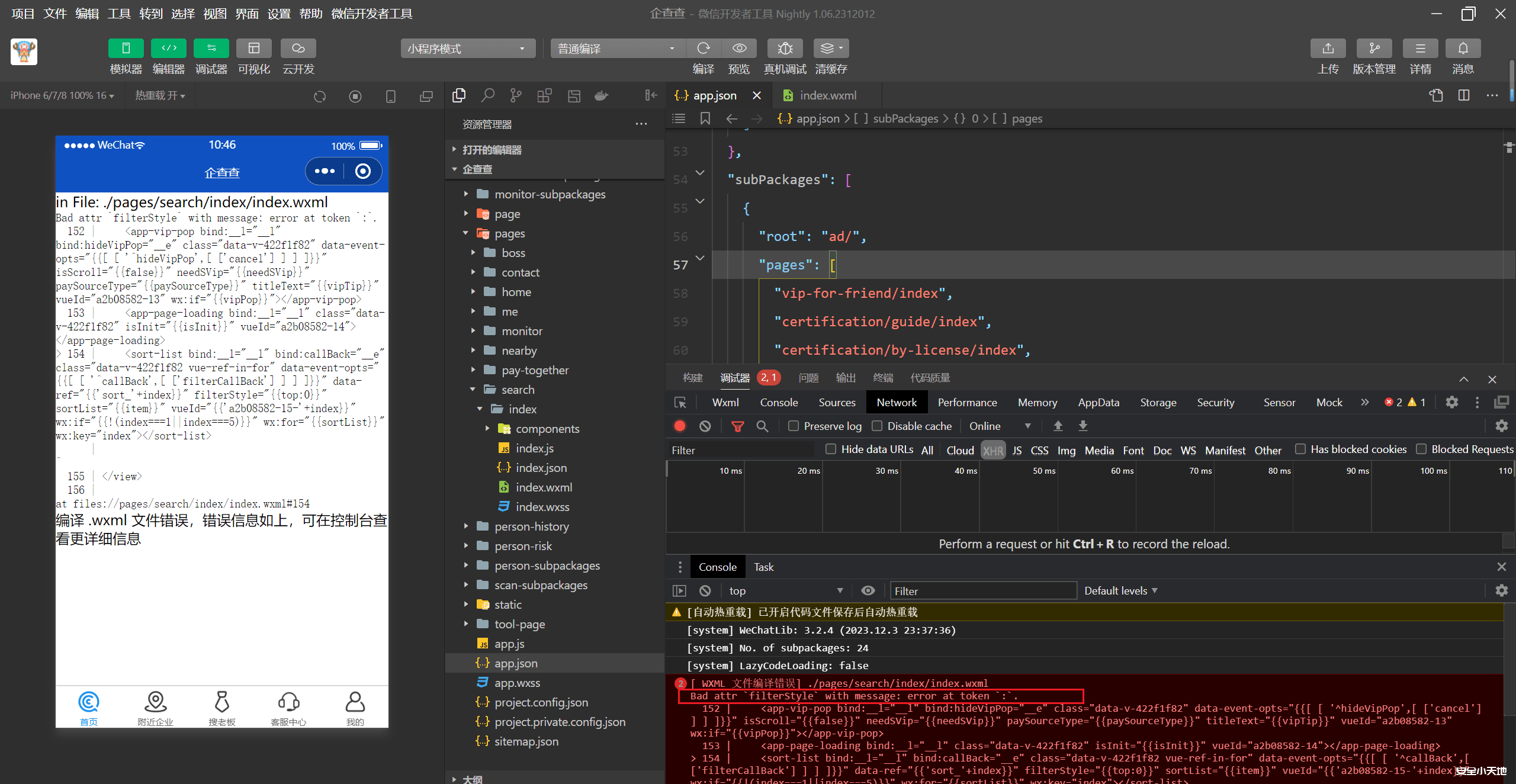The width and height of the screenshot is (1516, 784).
Task: Open the version management (版本管理) icon
Action: (1374, 49)
